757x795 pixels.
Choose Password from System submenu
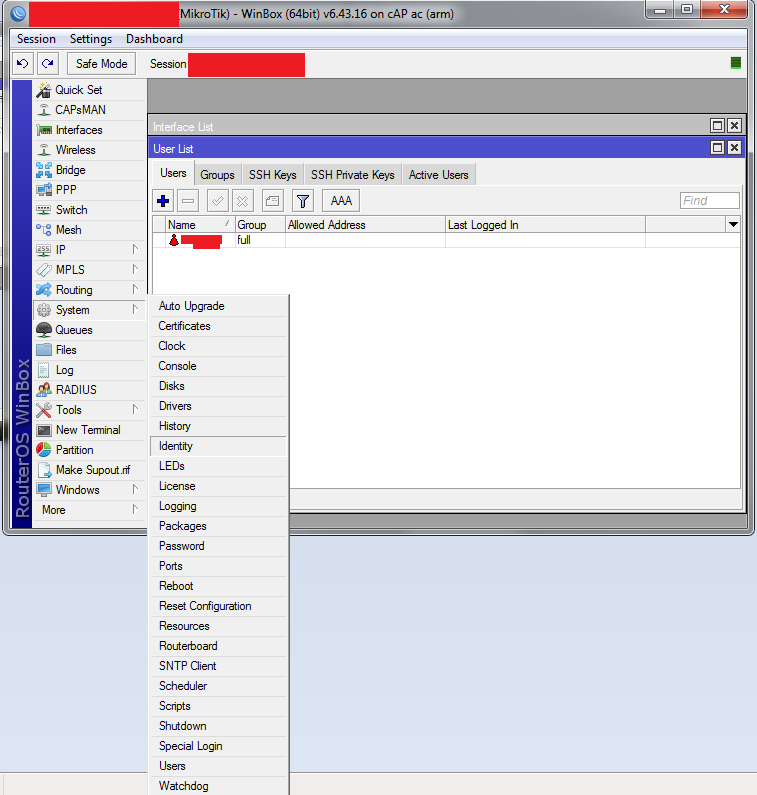219,546
